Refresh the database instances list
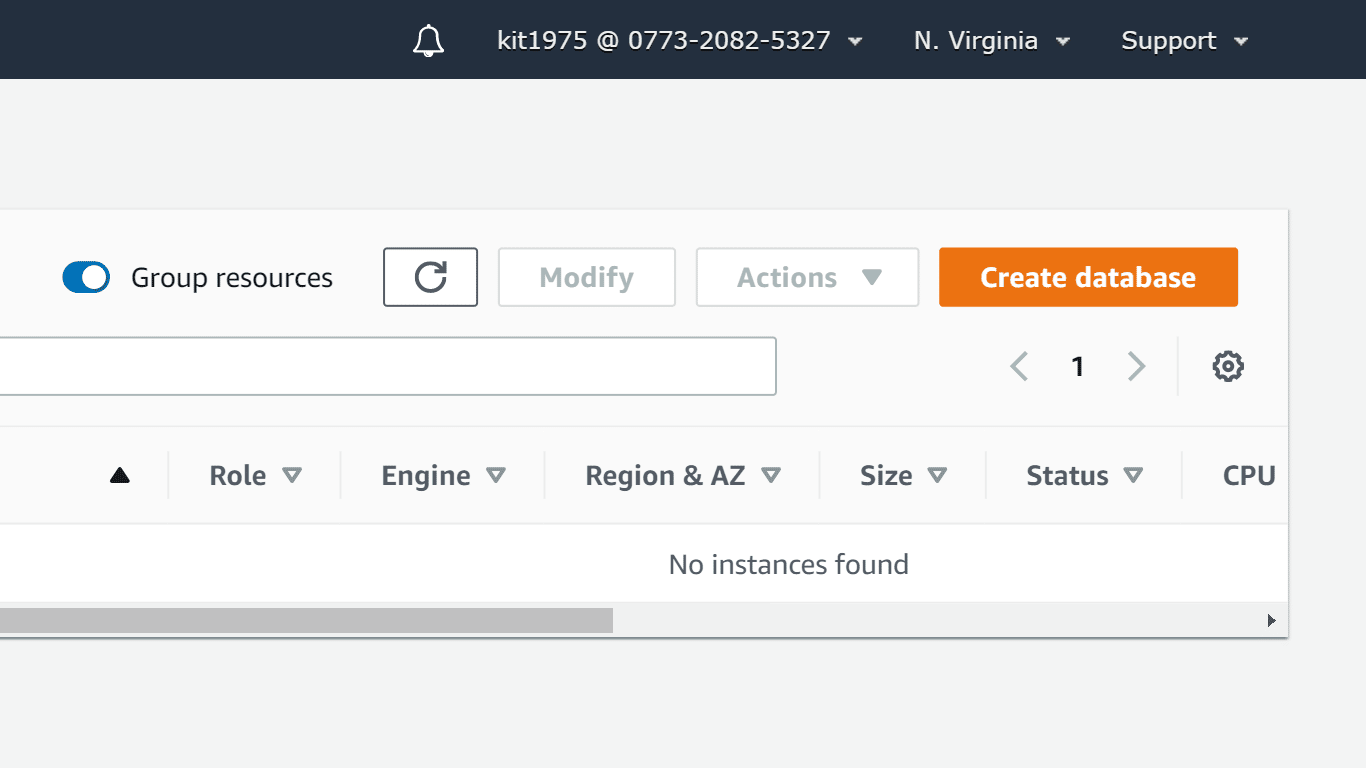This screenshot has height=768, width=1366. (x=430, y=277)
